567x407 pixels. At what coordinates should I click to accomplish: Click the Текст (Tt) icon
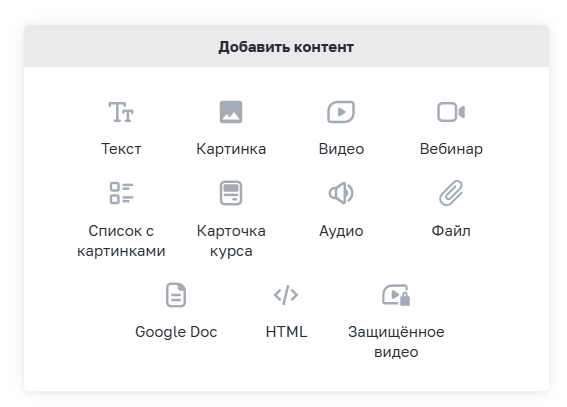click(121, 112)
